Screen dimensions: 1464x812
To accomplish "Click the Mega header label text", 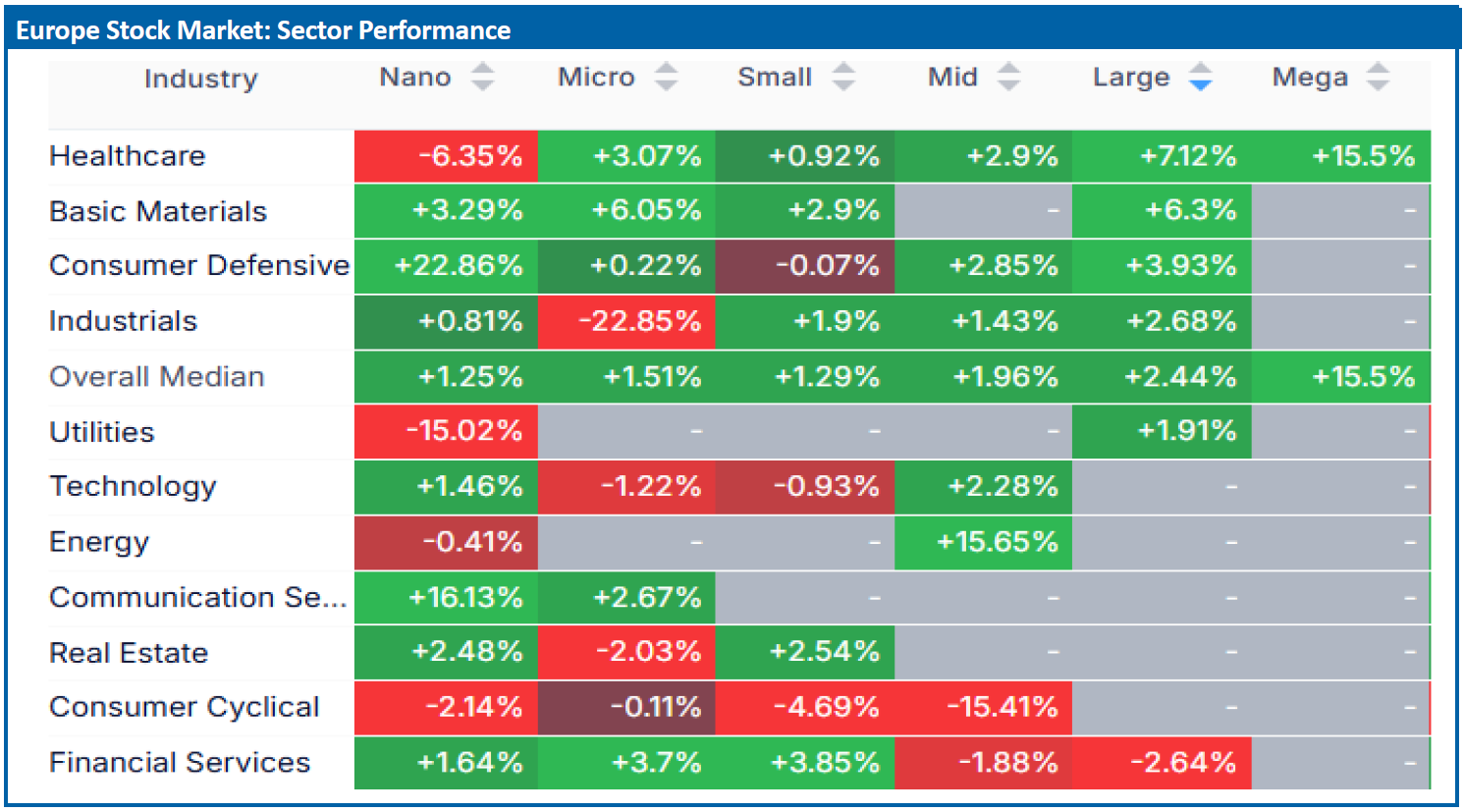I will click(1310, 77).
